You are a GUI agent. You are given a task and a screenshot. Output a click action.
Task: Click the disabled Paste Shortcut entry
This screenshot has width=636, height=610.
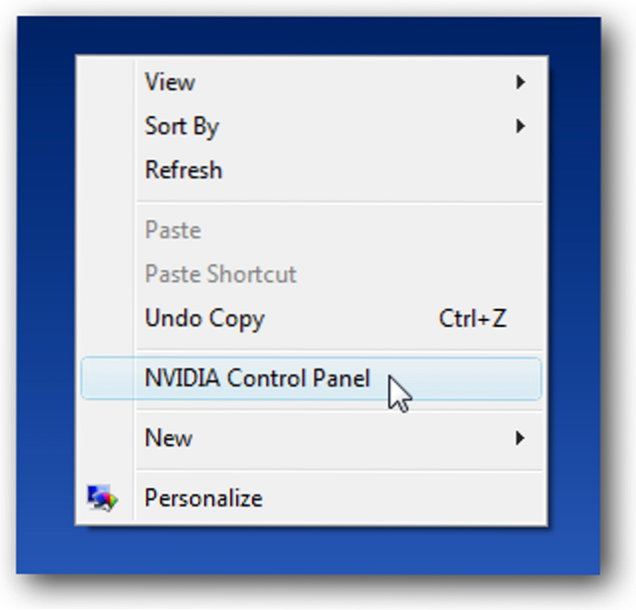coord(221,274)
